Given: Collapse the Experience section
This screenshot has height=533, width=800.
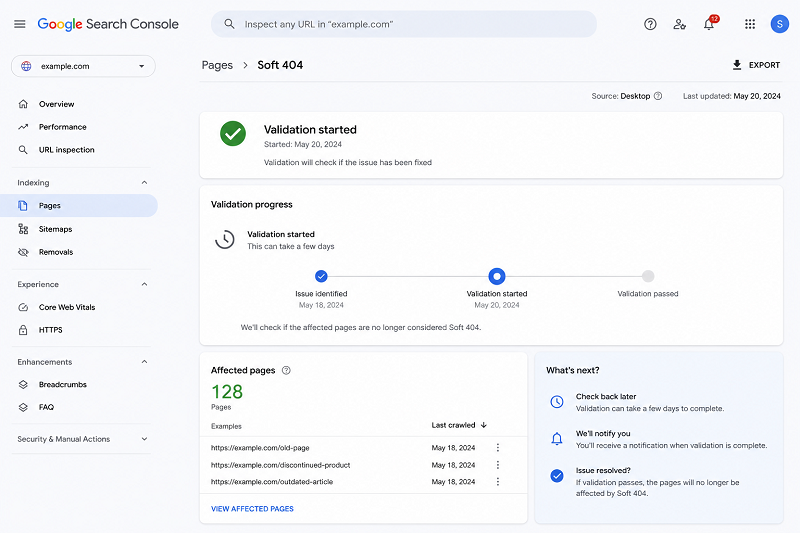Looking at the screenshot, I should click(144, 284).
